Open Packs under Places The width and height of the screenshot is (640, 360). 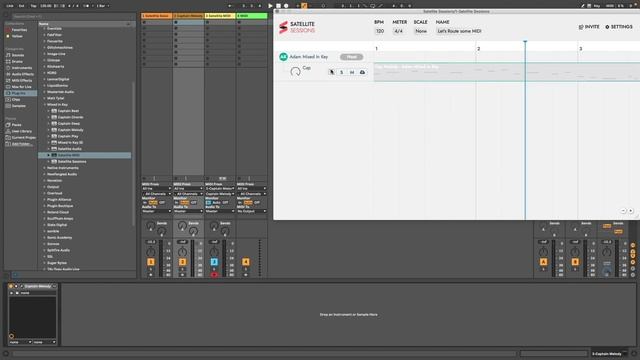pyautogui.click(x=16, y=125)
